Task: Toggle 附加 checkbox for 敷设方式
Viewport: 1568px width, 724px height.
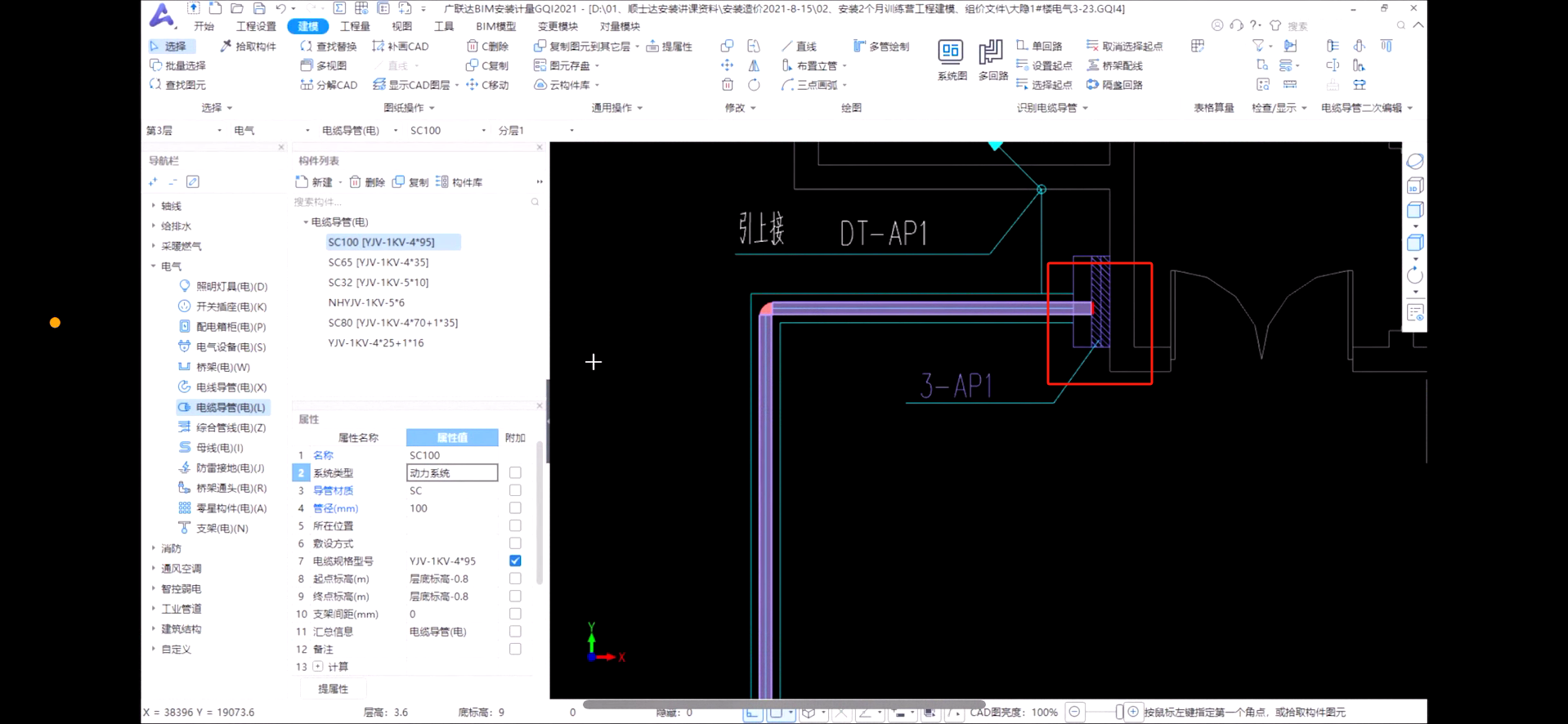Action: click(515, 543)
